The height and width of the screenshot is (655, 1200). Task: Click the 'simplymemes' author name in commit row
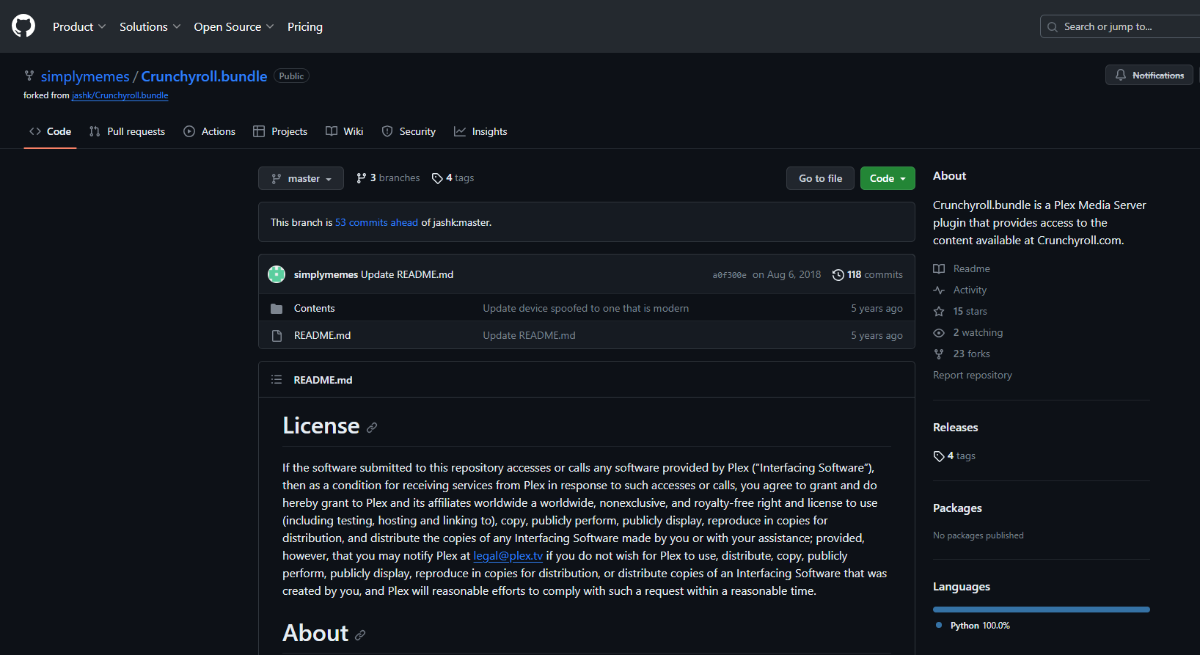pyautogui.click(x=325, y=275)
